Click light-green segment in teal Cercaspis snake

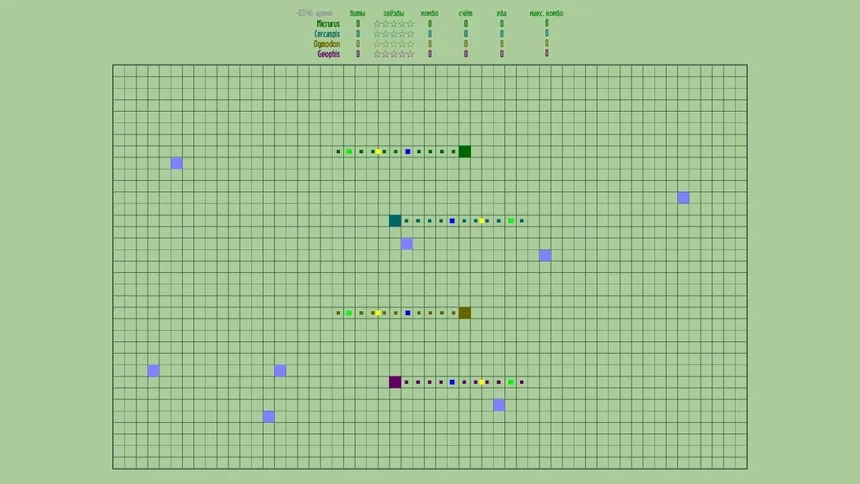511,221
